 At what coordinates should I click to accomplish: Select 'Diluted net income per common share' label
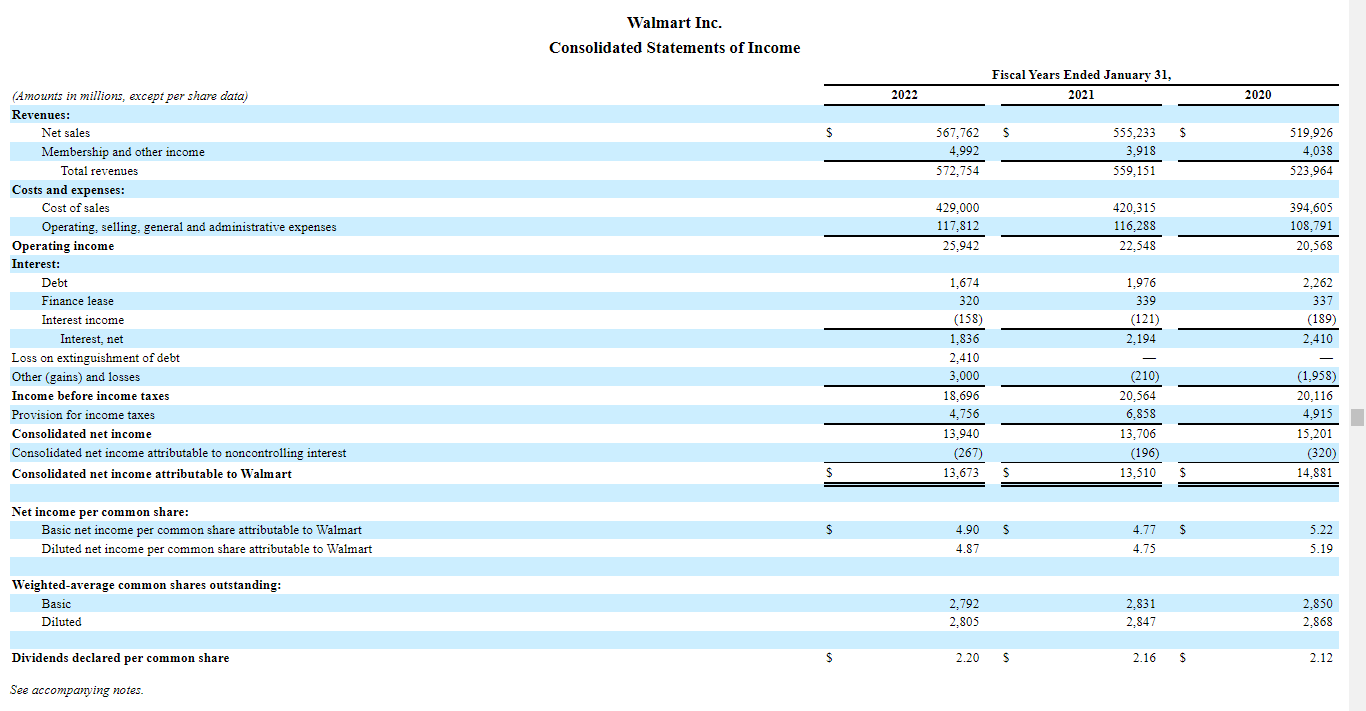coord(206,549)
